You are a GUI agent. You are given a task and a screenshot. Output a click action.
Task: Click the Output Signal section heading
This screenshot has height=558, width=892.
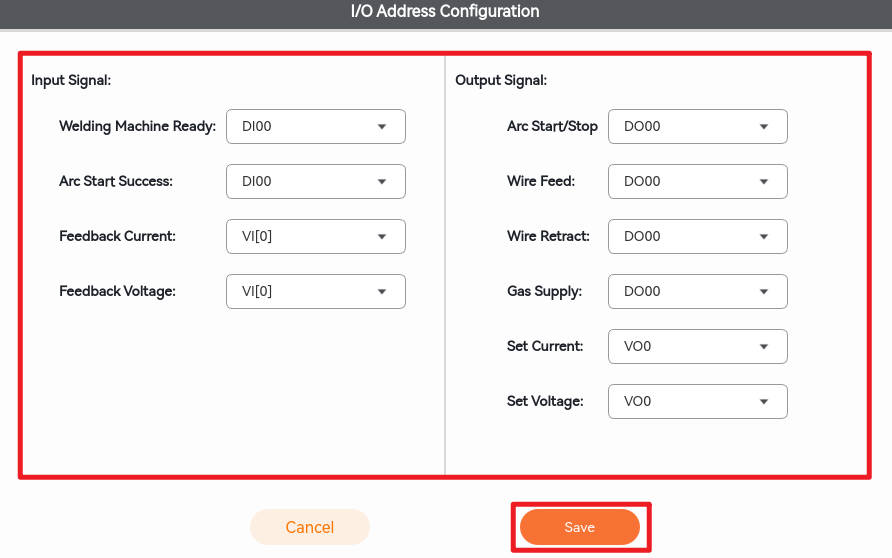[501, 80]
